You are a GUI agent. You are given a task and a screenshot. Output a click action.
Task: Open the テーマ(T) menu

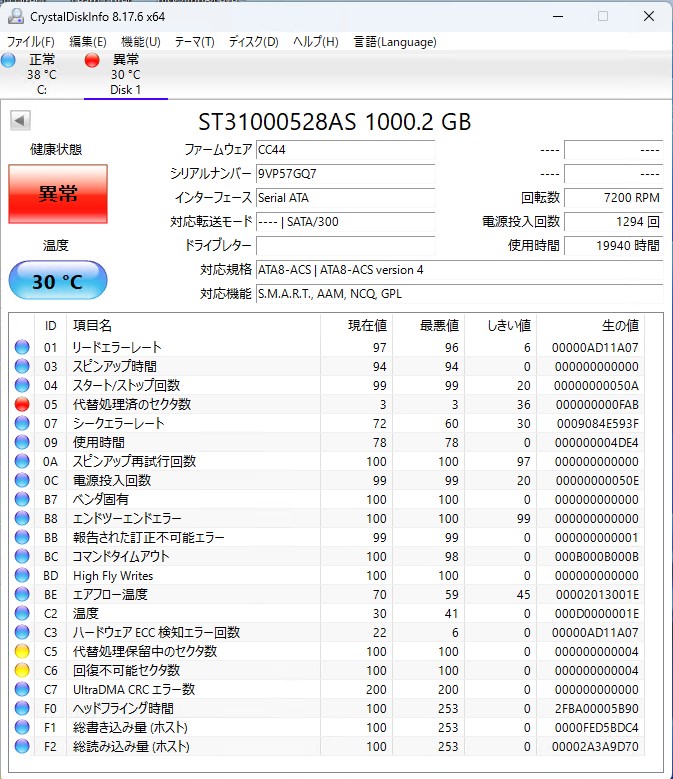194,42
